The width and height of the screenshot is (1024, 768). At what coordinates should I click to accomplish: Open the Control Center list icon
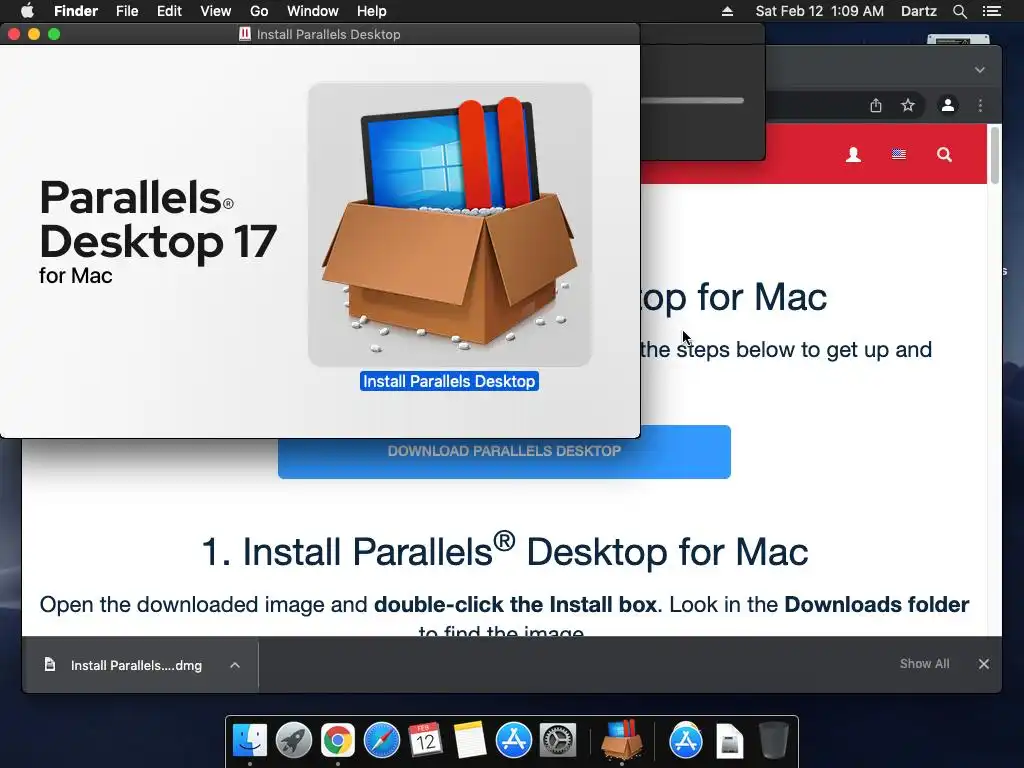point(991,11)
